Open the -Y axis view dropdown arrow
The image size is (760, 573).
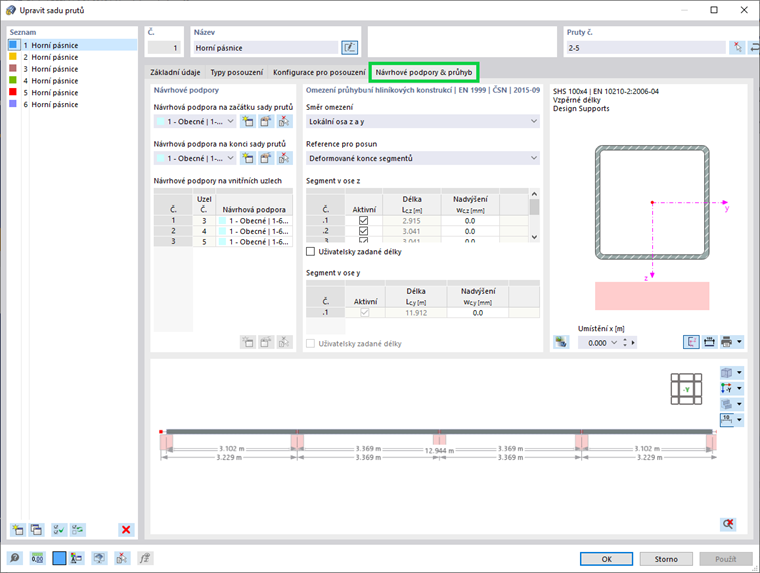tap(739, 388)
